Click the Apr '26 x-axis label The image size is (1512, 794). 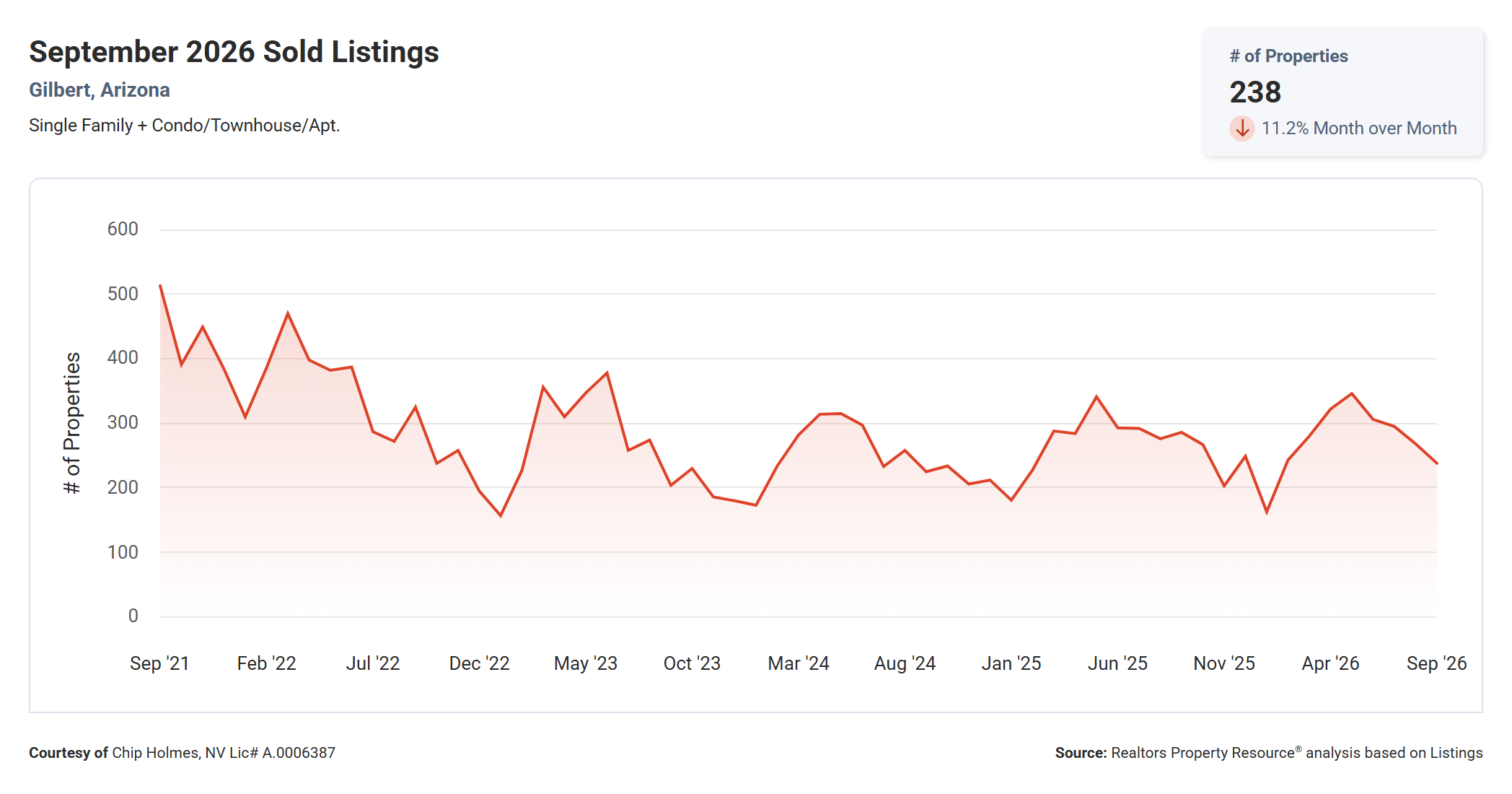[x=1330, y=663]
